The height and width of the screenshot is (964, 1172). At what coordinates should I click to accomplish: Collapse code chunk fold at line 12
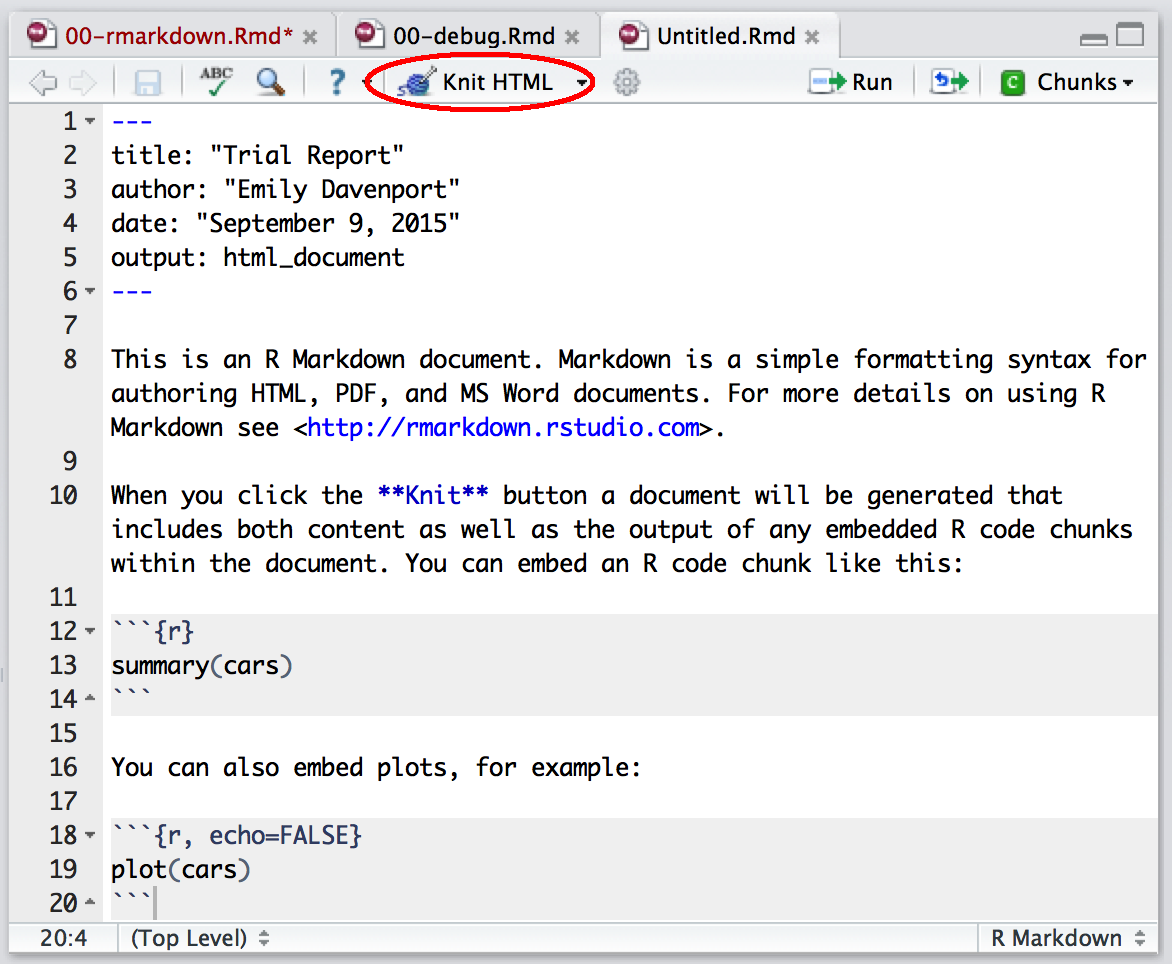tap(90, 631)
